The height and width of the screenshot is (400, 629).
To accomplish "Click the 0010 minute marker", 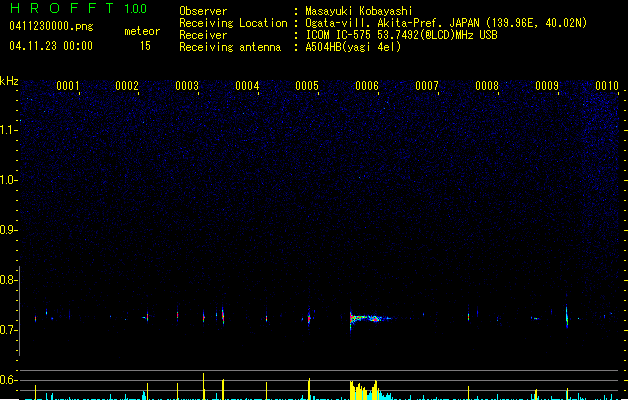I will pos(607,86).
